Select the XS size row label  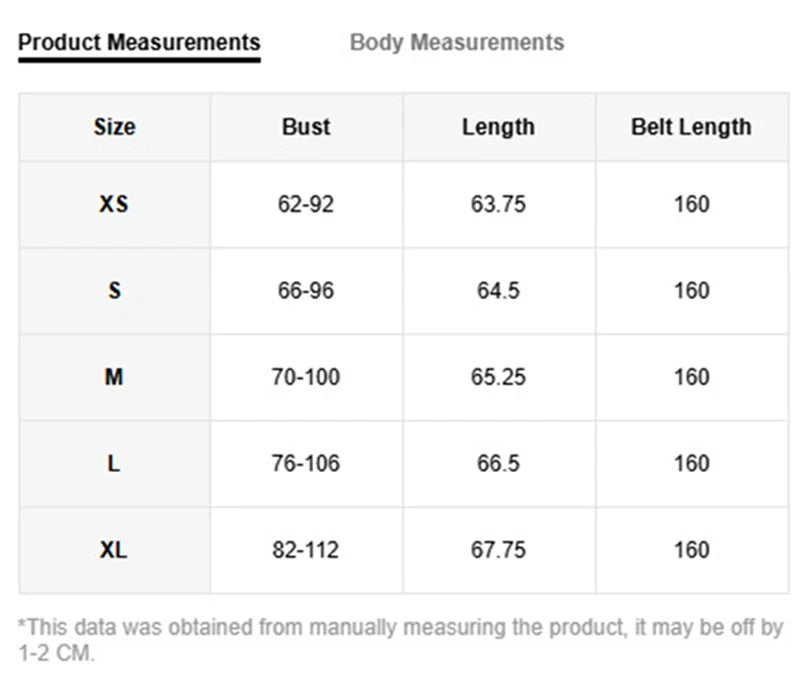[114, 205]
